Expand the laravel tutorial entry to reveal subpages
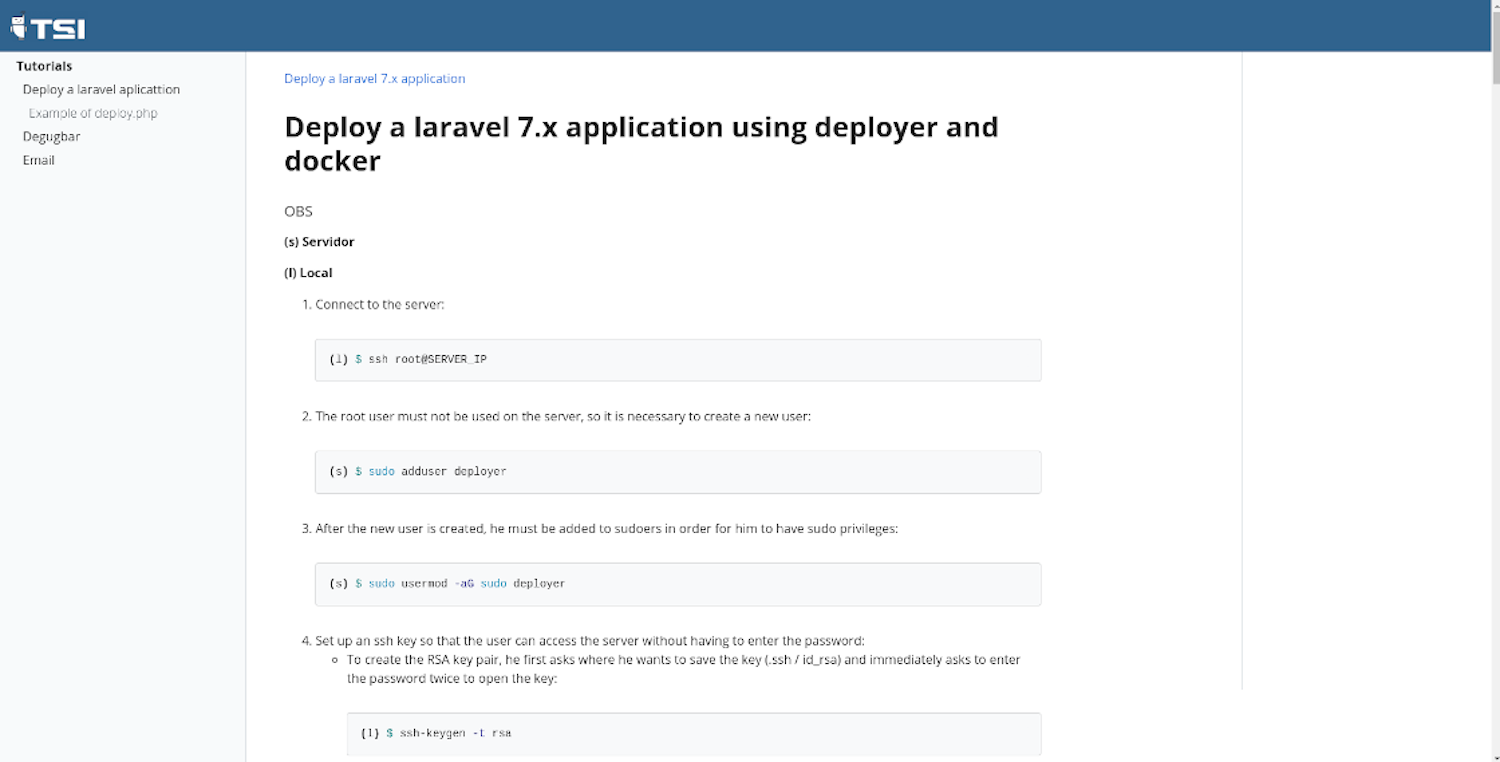The width and height of the screenshot is (1500, 762). pyautogui.click(x=100, y=89)
